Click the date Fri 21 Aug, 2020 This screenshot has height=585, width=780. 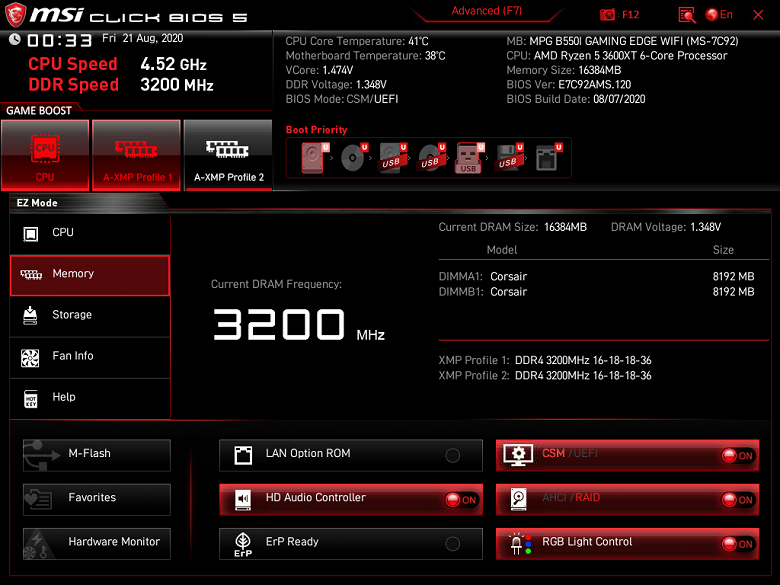tap(142, 38)
